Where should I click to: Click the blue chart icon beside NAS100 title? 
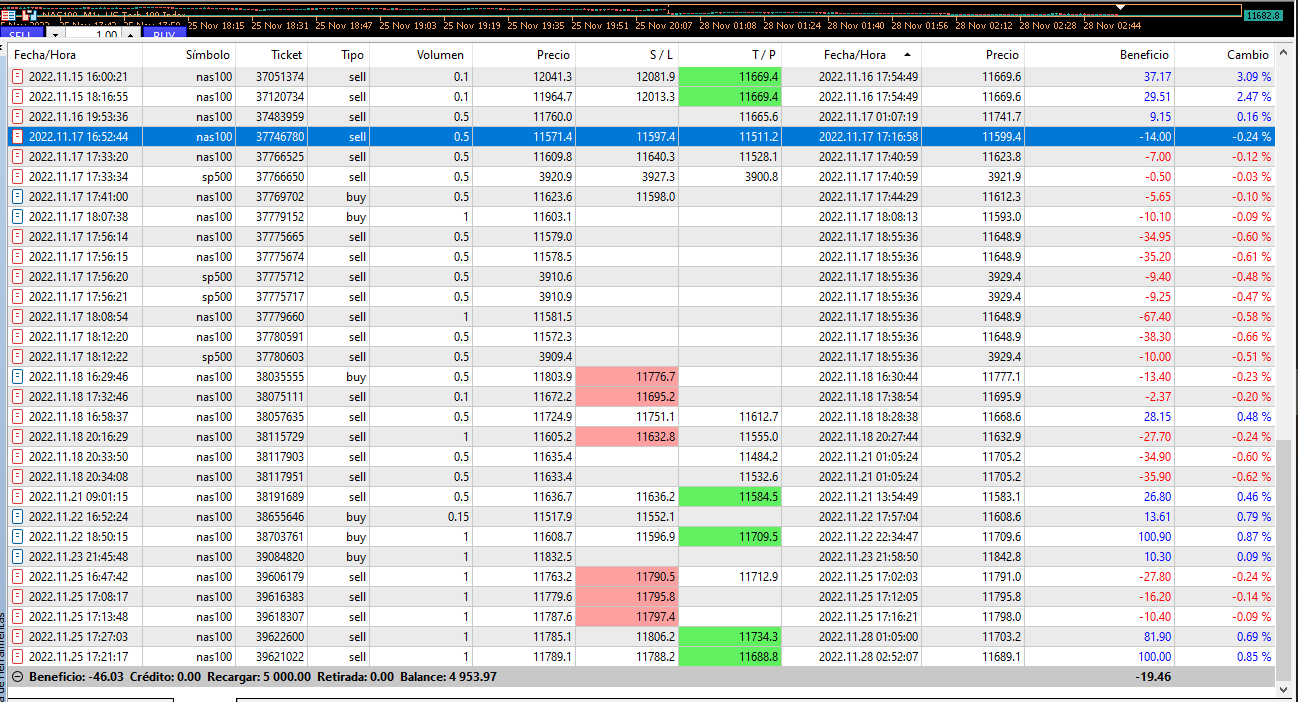tap(27, 16)
